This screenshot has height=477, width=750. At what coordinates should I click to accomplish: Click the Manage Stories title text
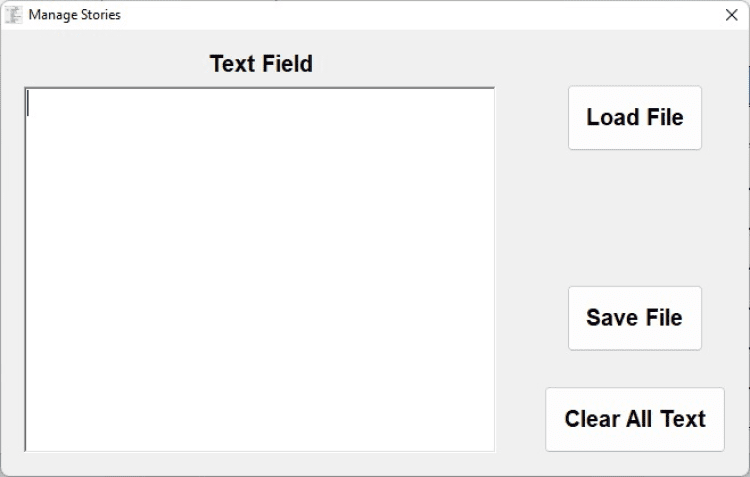tap(74, 15)
